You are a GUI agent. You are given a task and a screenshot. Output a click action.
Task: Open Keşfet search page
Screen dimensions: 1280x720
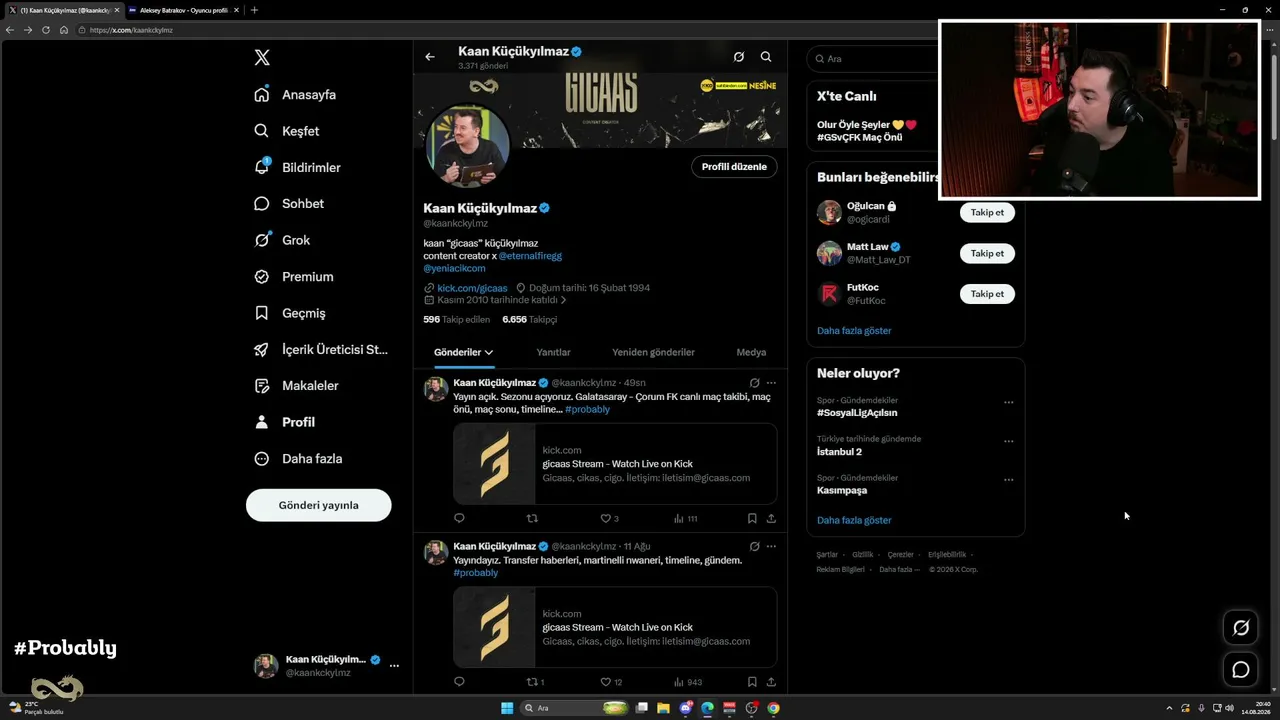pos(287,131)
